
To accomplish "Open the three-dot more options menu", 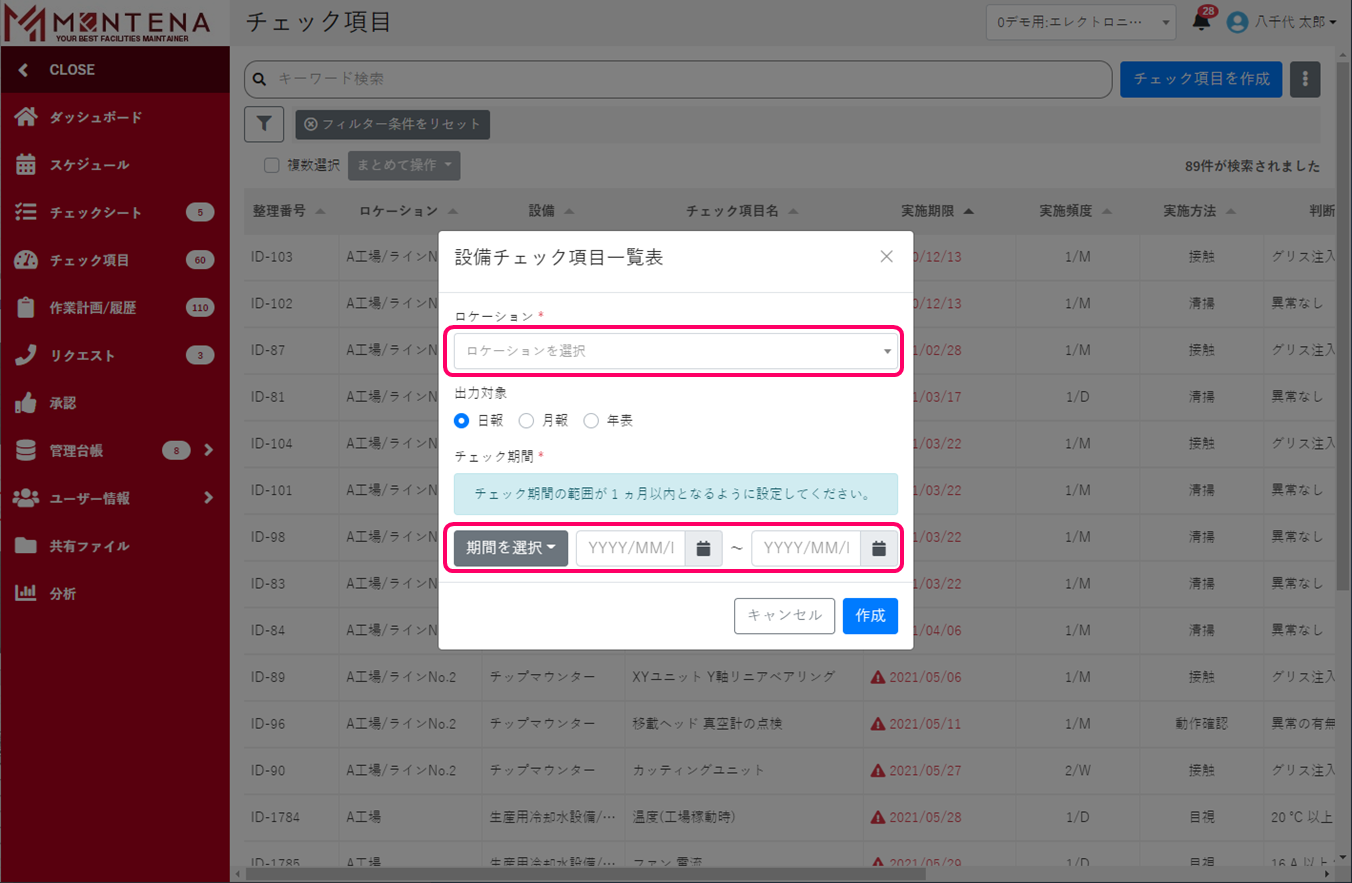I will click(x=1305, y=79).
